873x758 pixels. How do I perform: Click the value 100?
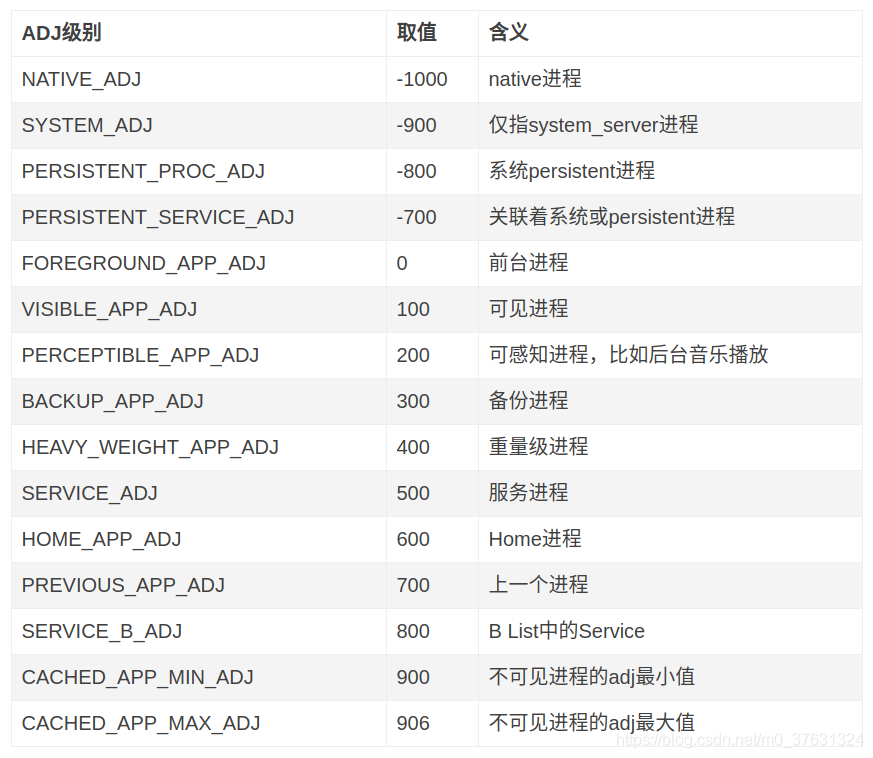click(x=413, y=309)
